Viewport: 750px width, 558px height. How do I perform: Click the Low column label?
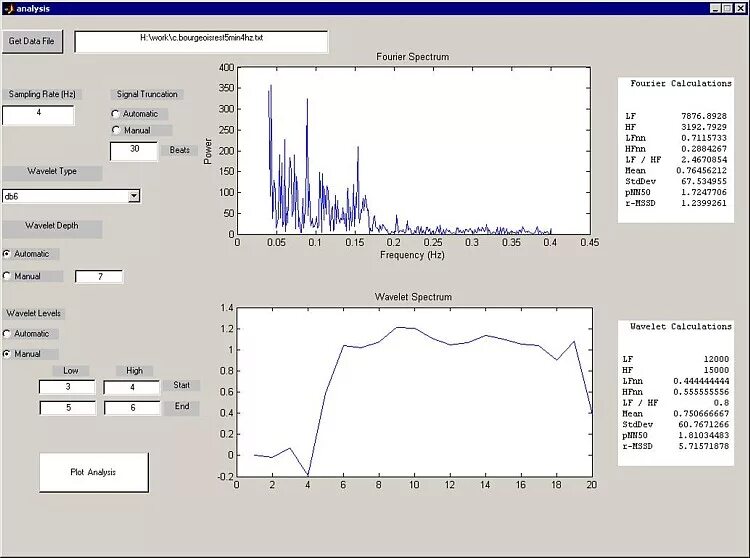(71, 371)
